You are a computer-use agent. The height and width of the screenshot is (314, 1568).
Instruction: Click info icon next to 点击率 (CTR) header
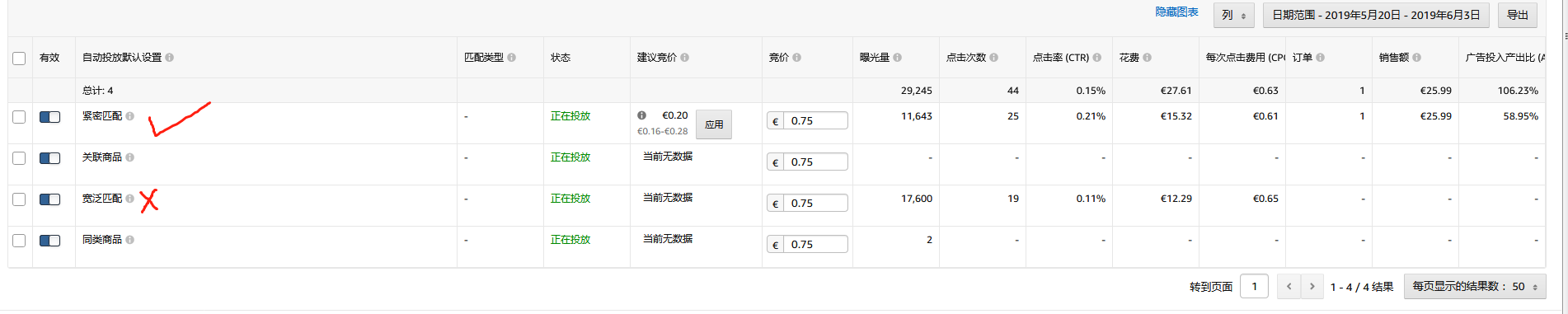point(1096,58)
